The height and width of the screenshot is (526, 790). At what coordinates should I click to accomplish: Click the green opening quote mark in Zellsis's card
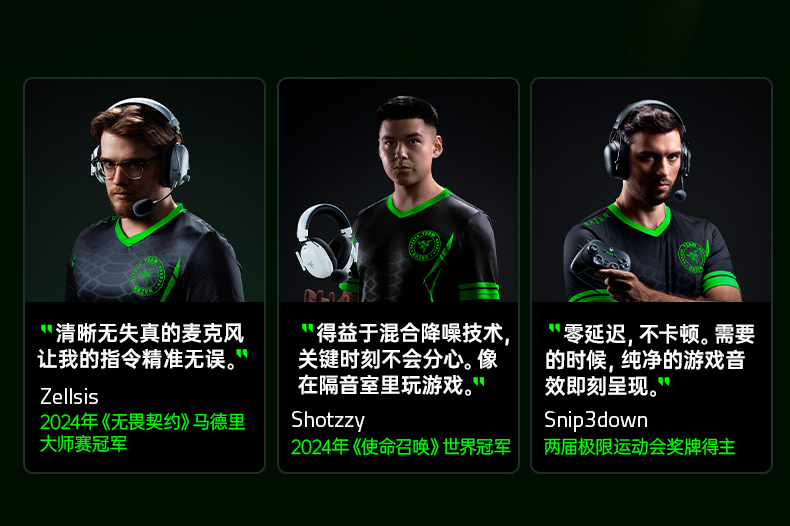[46, 330]
